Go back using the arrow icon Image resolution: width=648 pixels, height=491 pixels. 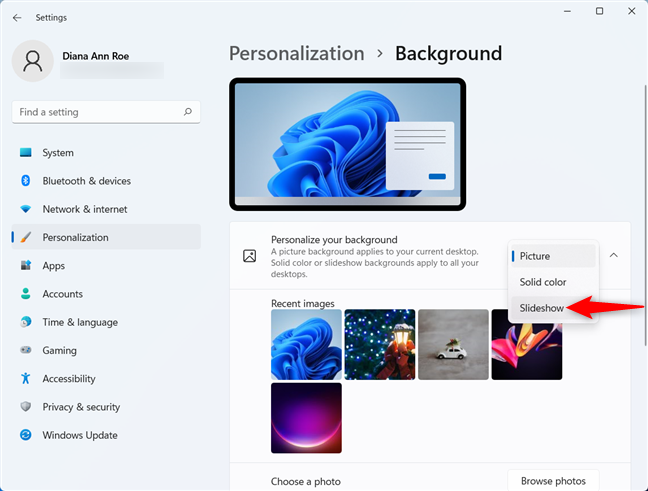tap(17, 18)
